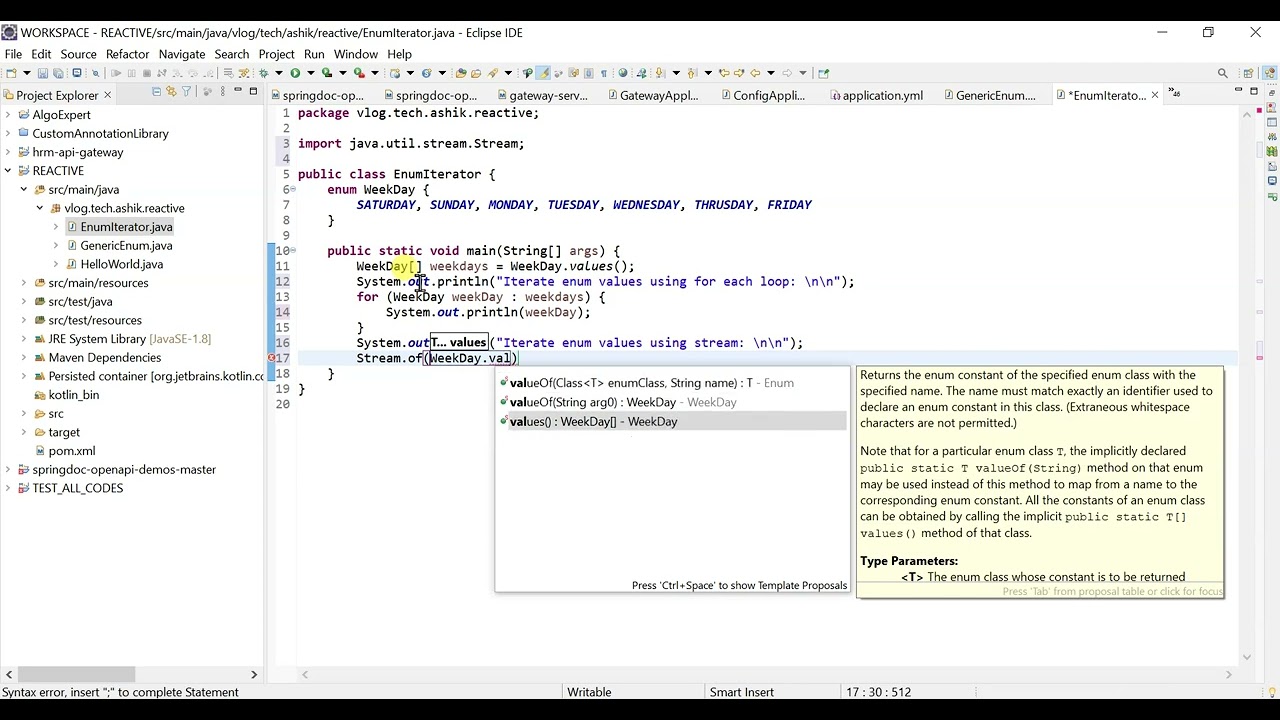The height and width of the screenshot is (720, 1280).
Task: Toggle Show Whitespace Characters pilcrow
Action: (604, 73)
